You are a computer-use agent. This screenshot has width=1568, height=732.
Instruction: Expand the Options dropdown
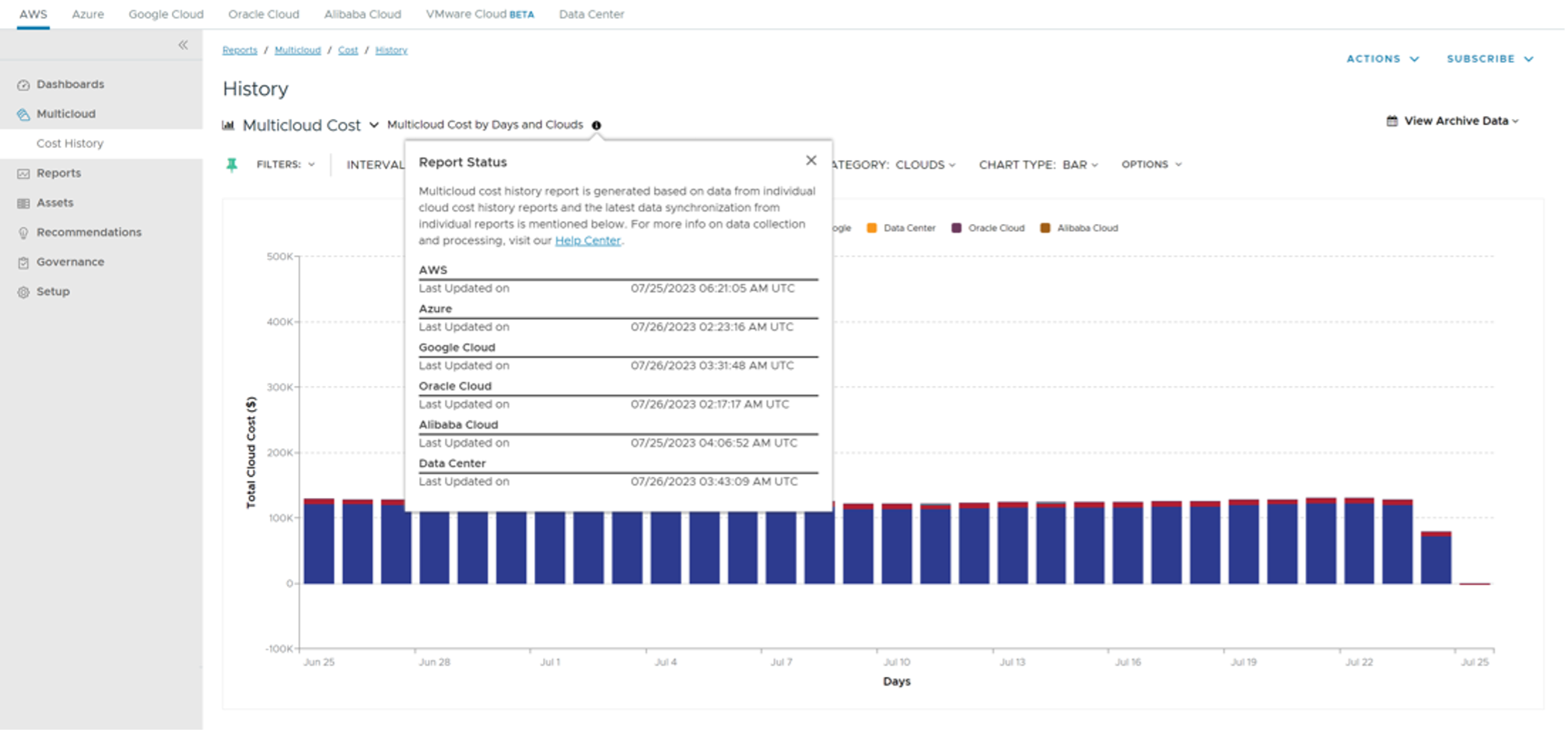[x=1152, y=165]
